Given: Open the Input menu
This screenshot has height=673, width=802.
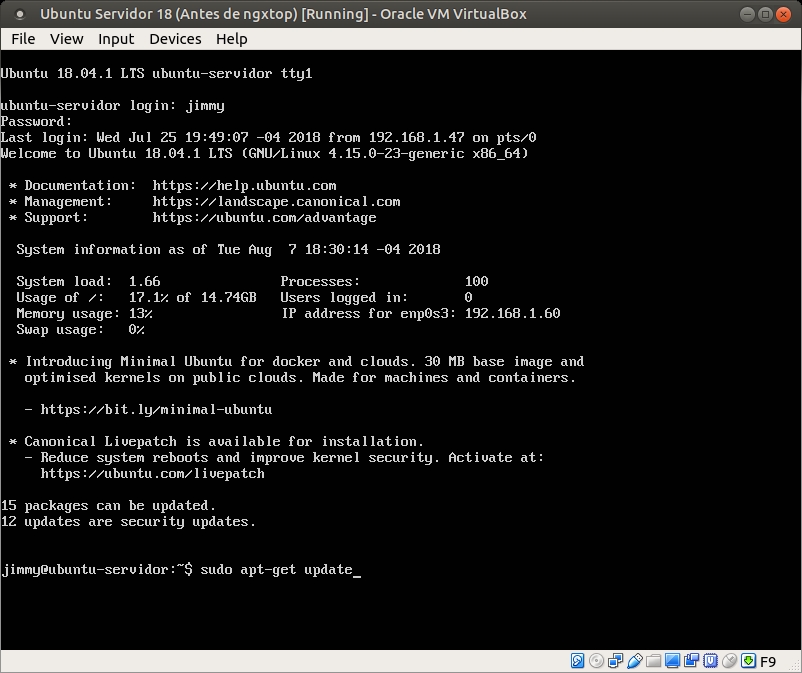Looking at the screenshot, I should pos(116,38).
